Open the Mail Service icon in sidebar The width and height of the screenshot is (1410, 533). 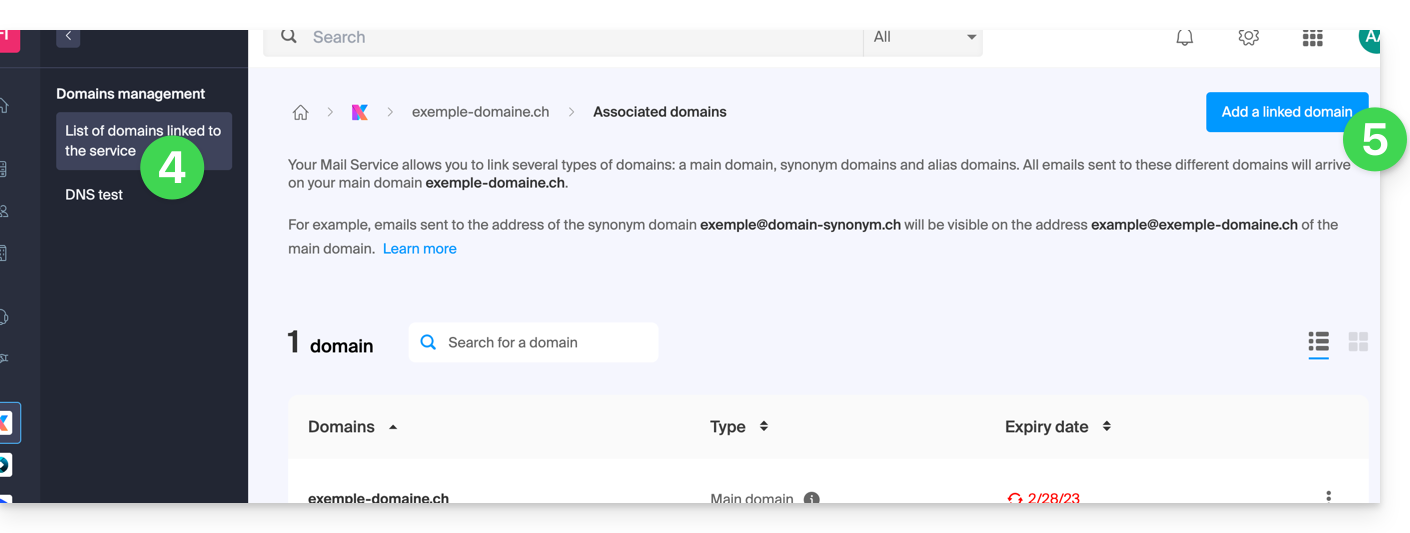[x=6, y=423]
